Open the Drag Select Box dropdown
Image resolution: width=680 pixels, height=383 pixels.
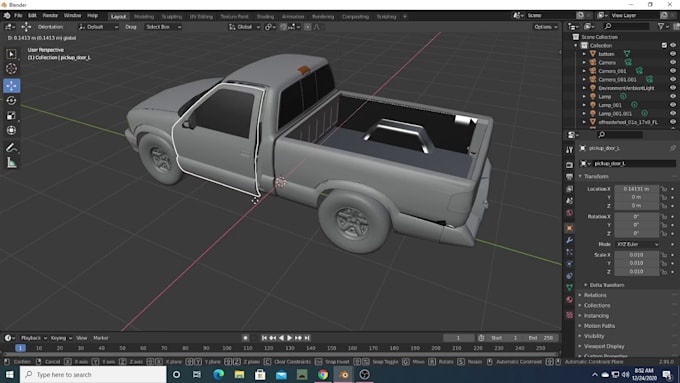[x=163, y=26]
